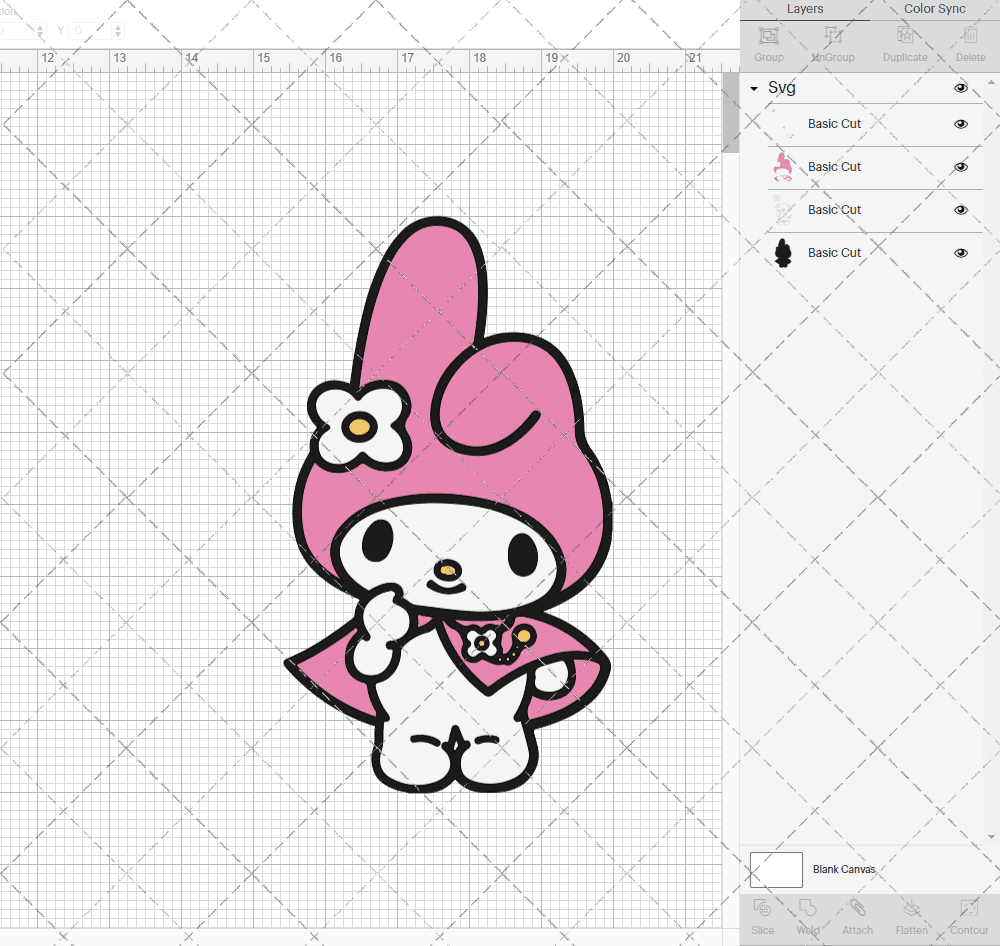
Task: Toggle visibility of the black silhouette Basic Cut layer
Action: pos(960,253)
